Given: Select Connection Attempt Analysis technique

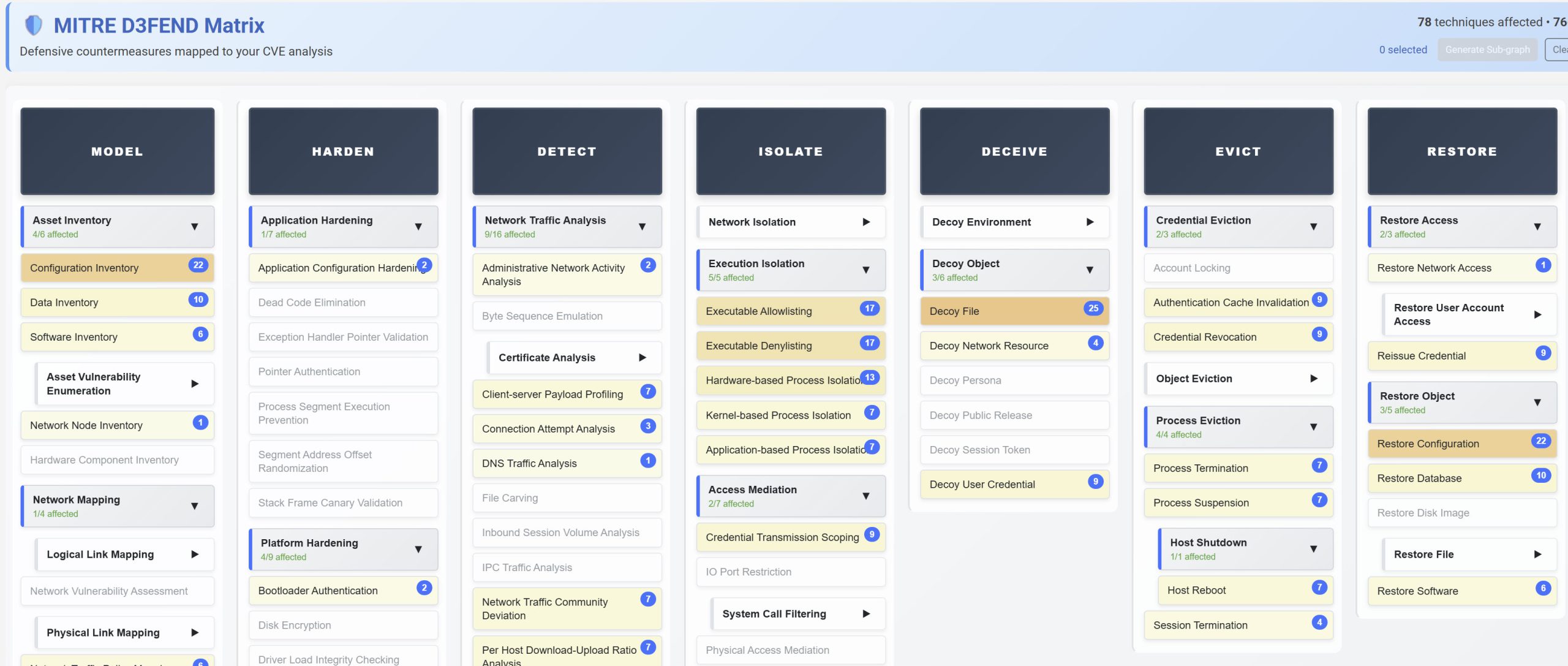Looking at the screenshot, I should (x=567, y=428).
